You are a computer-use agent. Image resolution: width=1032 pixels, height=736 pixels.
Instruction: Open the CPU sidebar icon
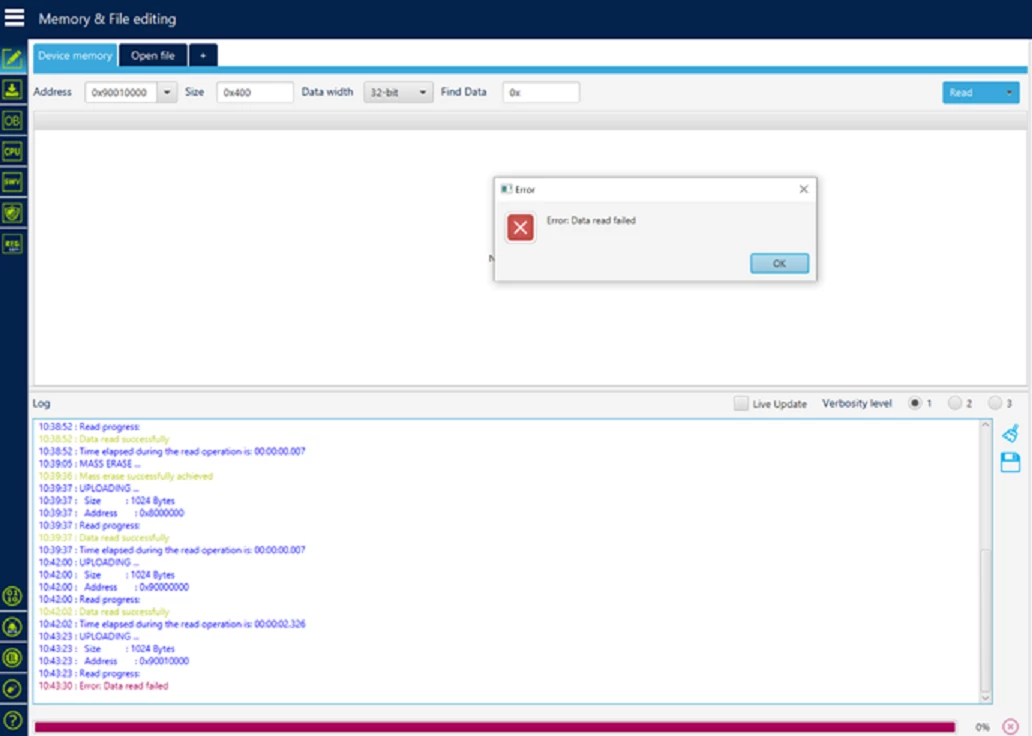tap(13, 151)
